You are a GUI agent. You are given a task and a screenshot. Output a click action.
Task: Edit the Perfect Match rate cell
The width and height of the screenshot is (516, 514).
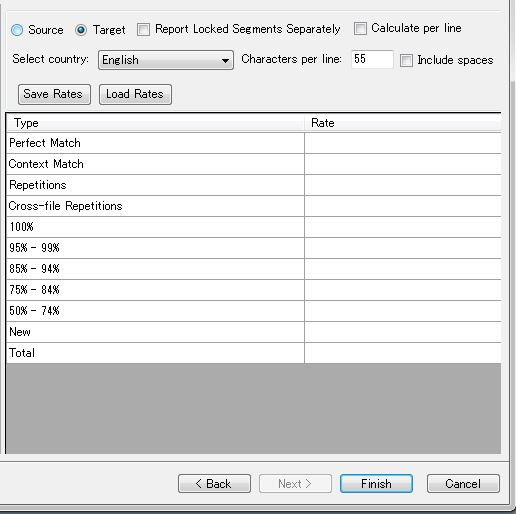click(403, 143)
